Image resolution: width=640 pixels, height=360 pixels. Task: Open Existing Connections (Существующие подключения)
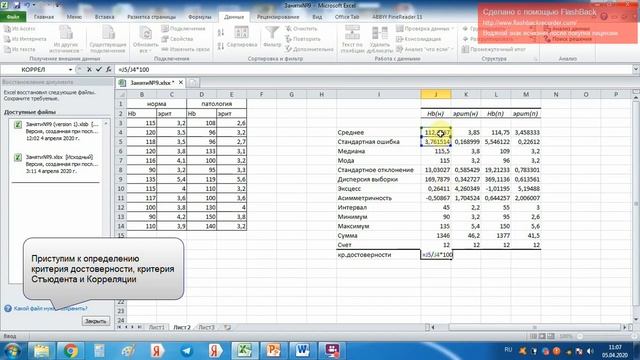coord(108,39)
